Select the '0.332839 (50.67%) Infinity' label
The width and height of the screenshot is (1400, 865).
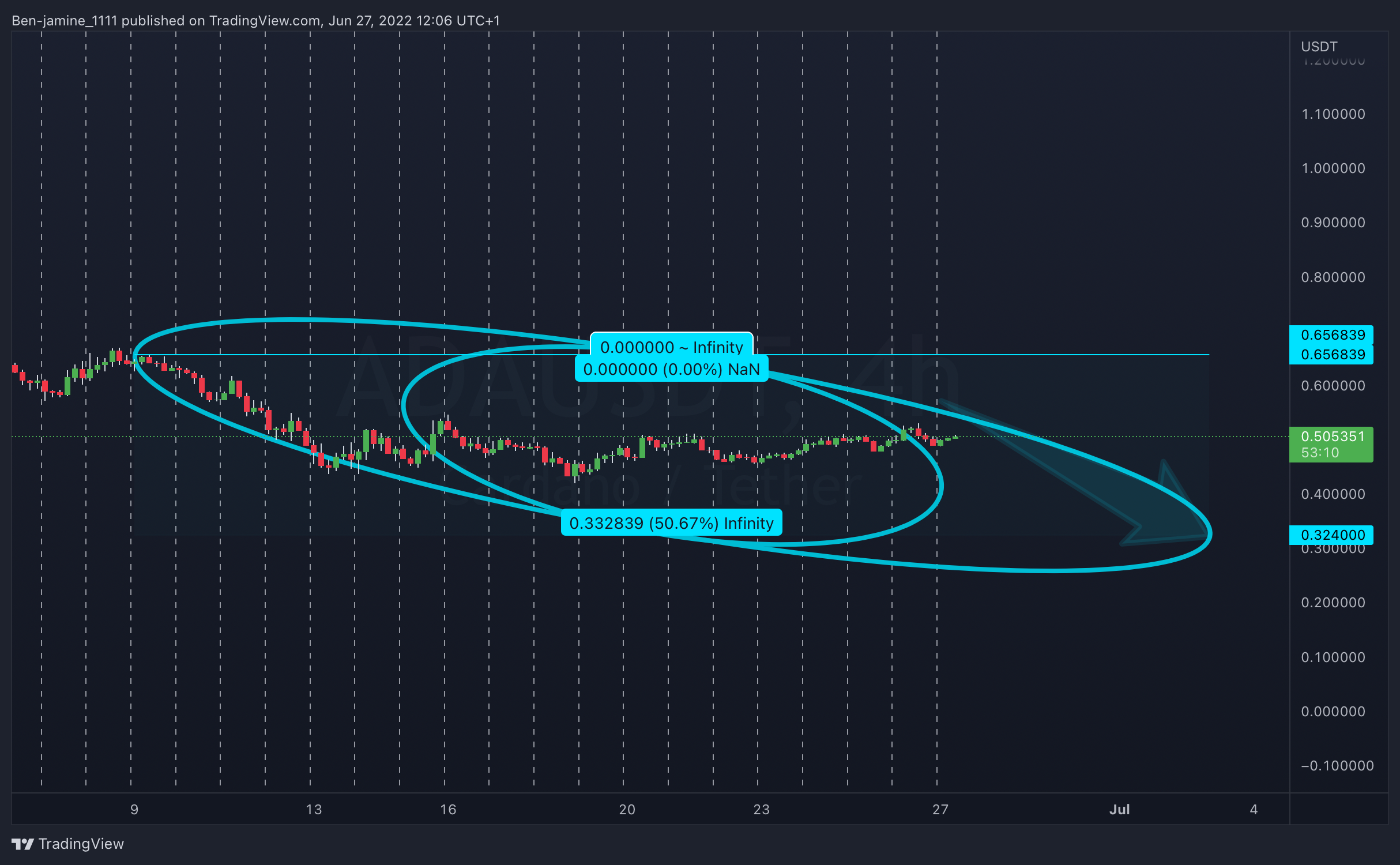coord(672,523)
